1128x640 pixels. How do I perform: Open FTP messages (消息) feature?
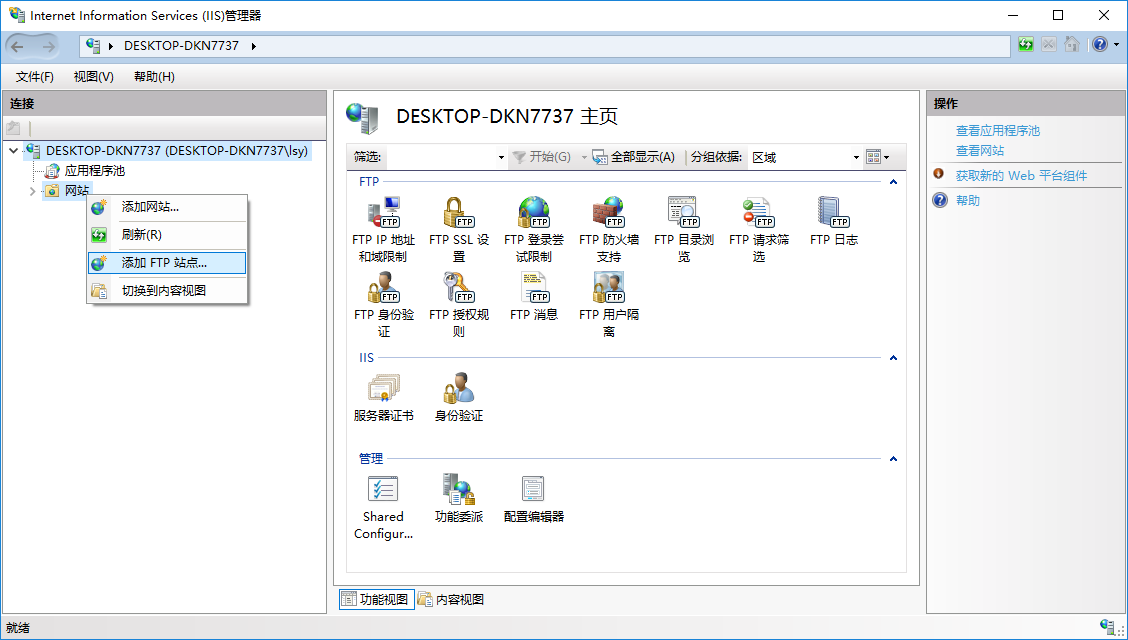(x=534, y=296)
